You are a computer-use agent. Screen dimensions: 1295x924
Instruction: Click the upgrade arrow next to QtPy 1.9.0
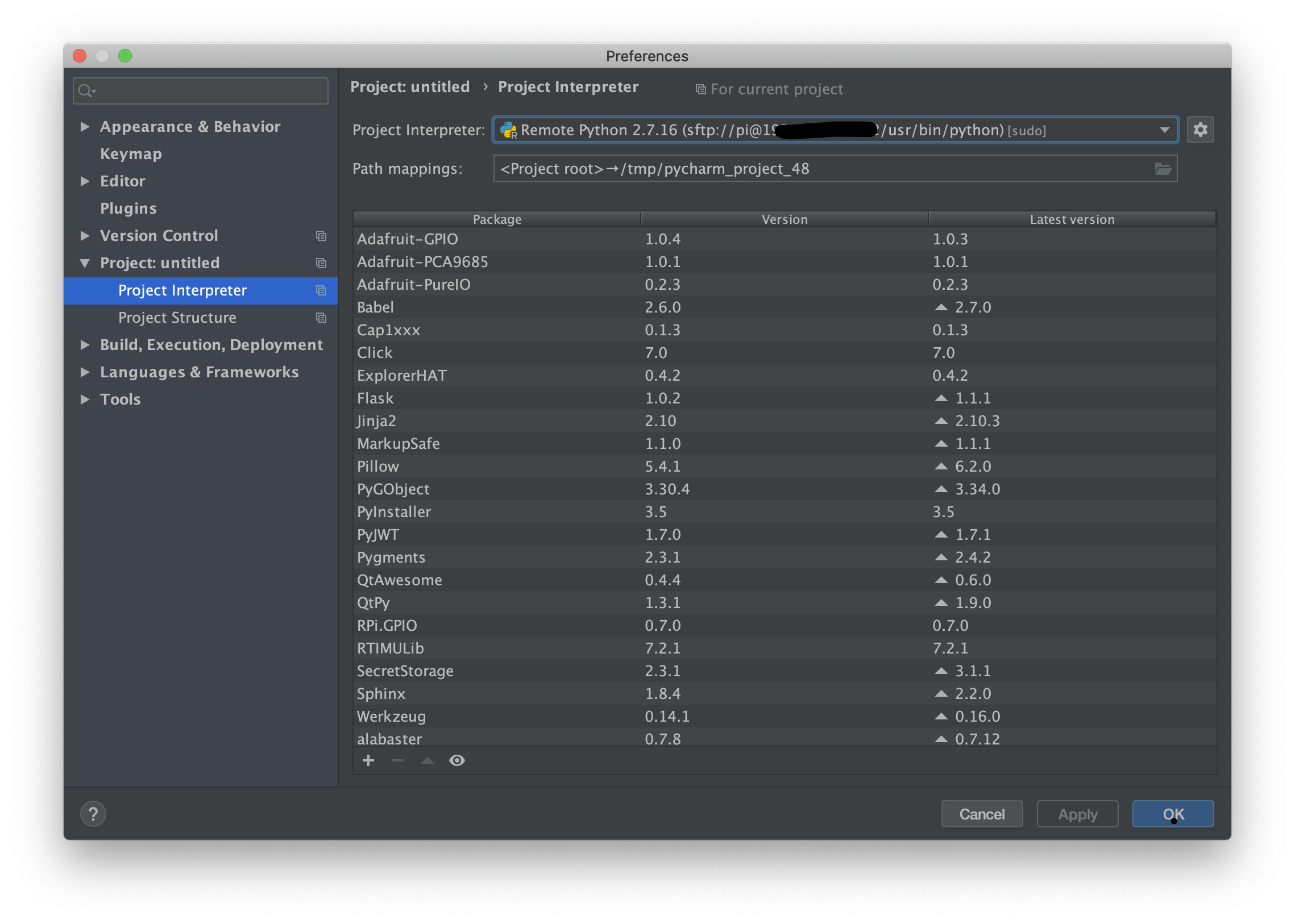[x=941, y=602]
